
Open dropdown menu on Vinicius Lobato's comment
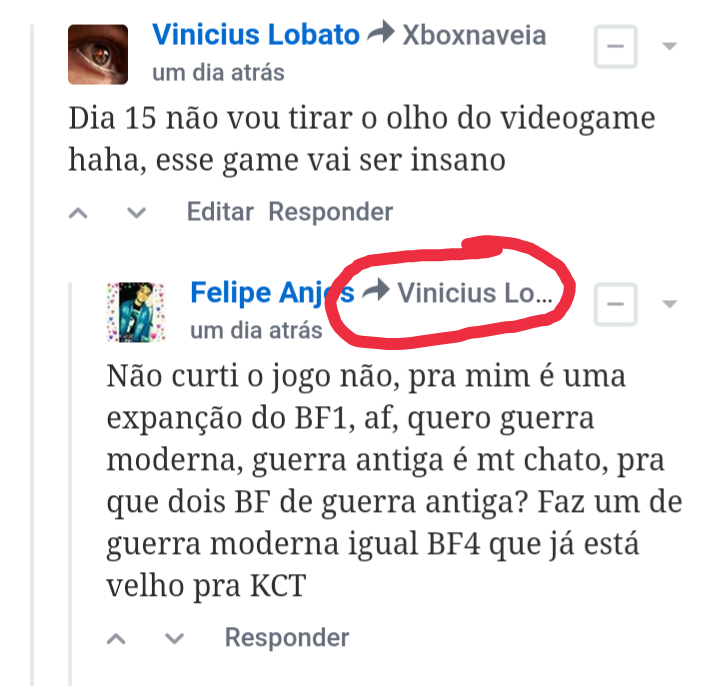(669, 46)
